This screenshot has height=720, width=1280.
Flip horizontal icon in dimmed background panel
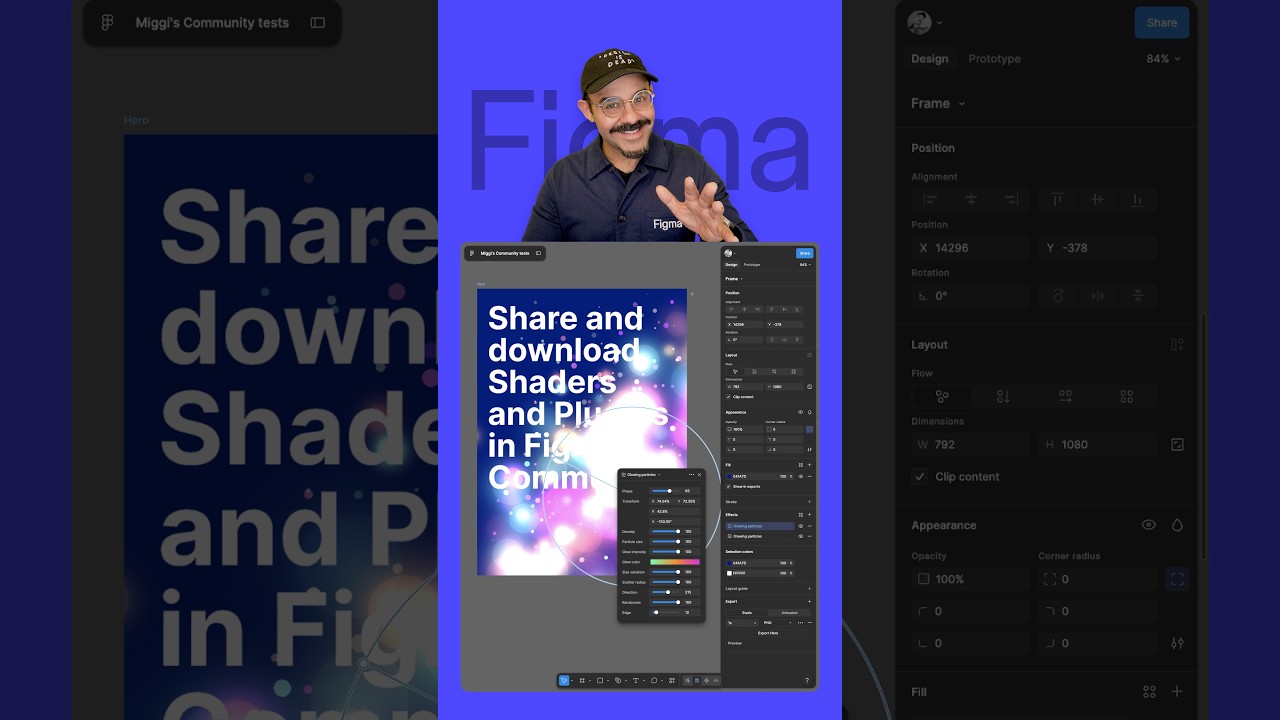point(1097,296)
